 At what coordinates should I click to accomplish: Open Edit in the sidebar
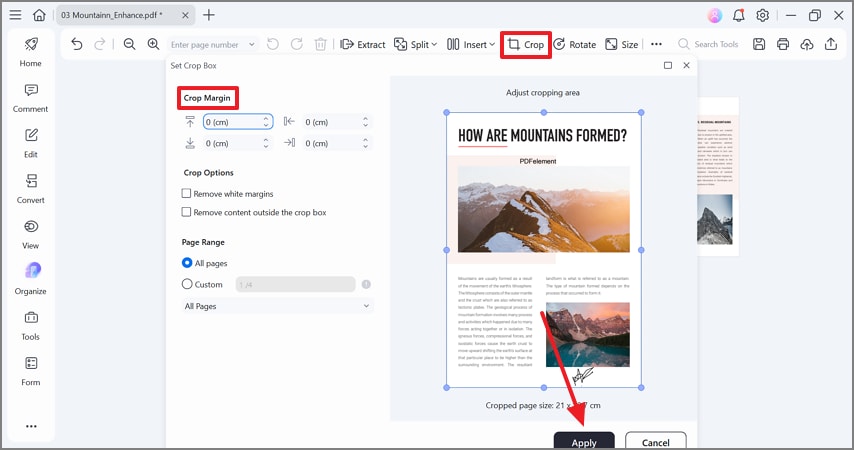[x=30, y=143]
